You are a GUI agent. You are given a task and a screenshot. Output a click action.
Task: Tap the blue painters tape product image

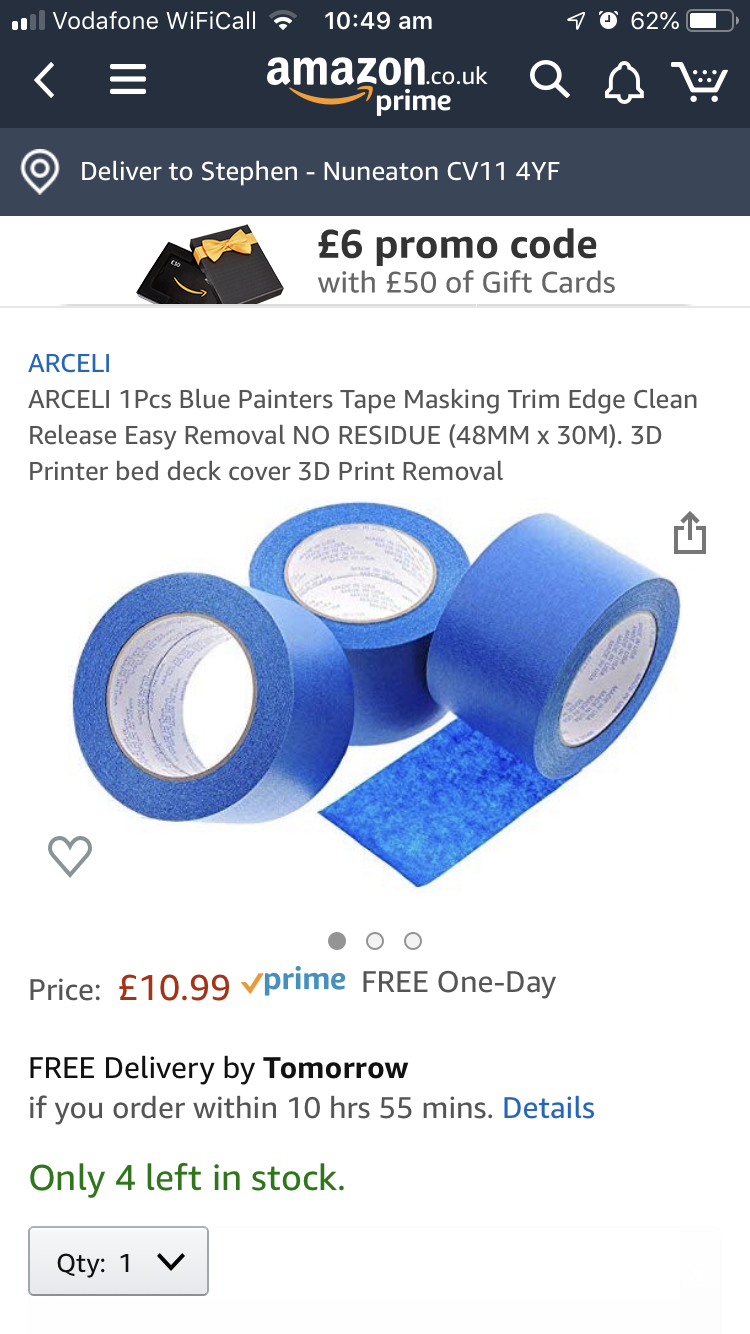click(377, 693)
